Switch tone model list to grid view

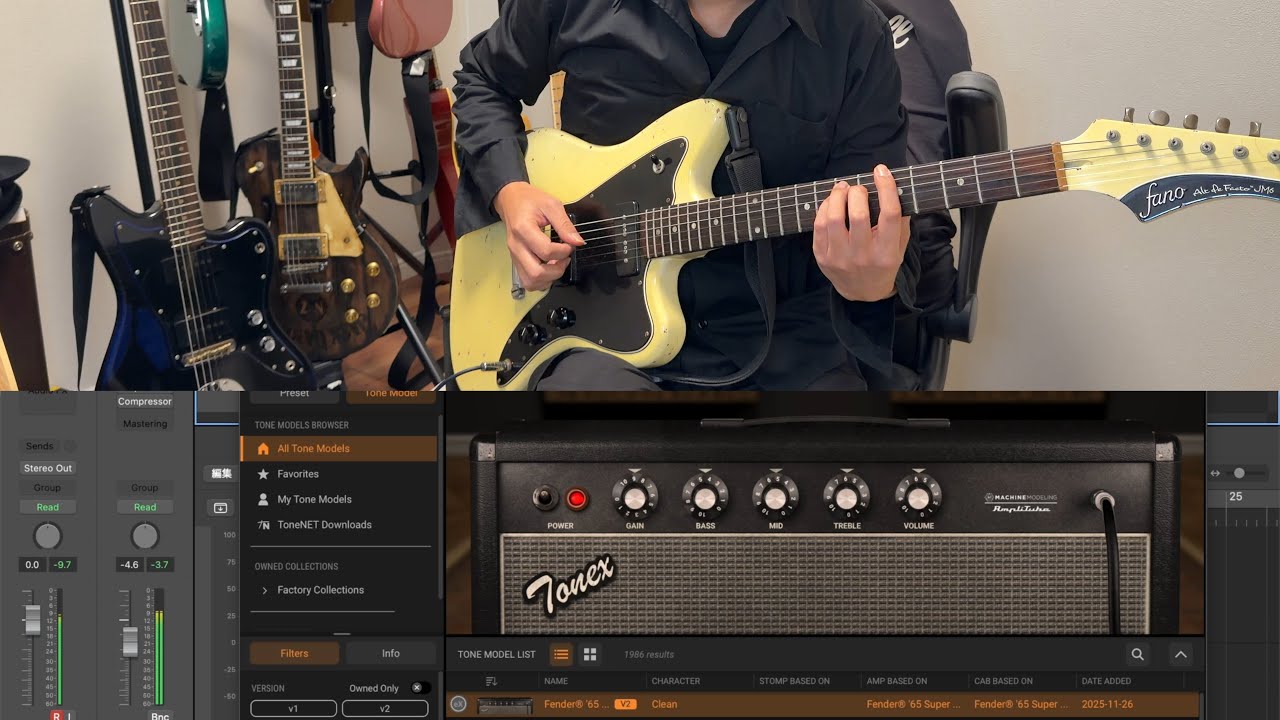(x=590, y=654)
